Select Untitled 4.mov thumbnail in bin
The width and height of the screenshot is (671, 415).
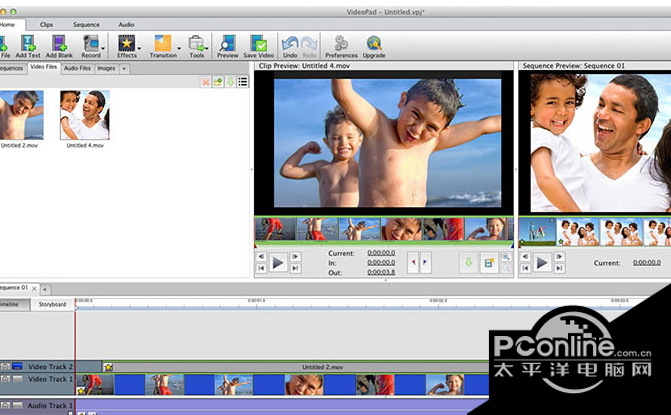pyautogui.click(x=85, y=115)
